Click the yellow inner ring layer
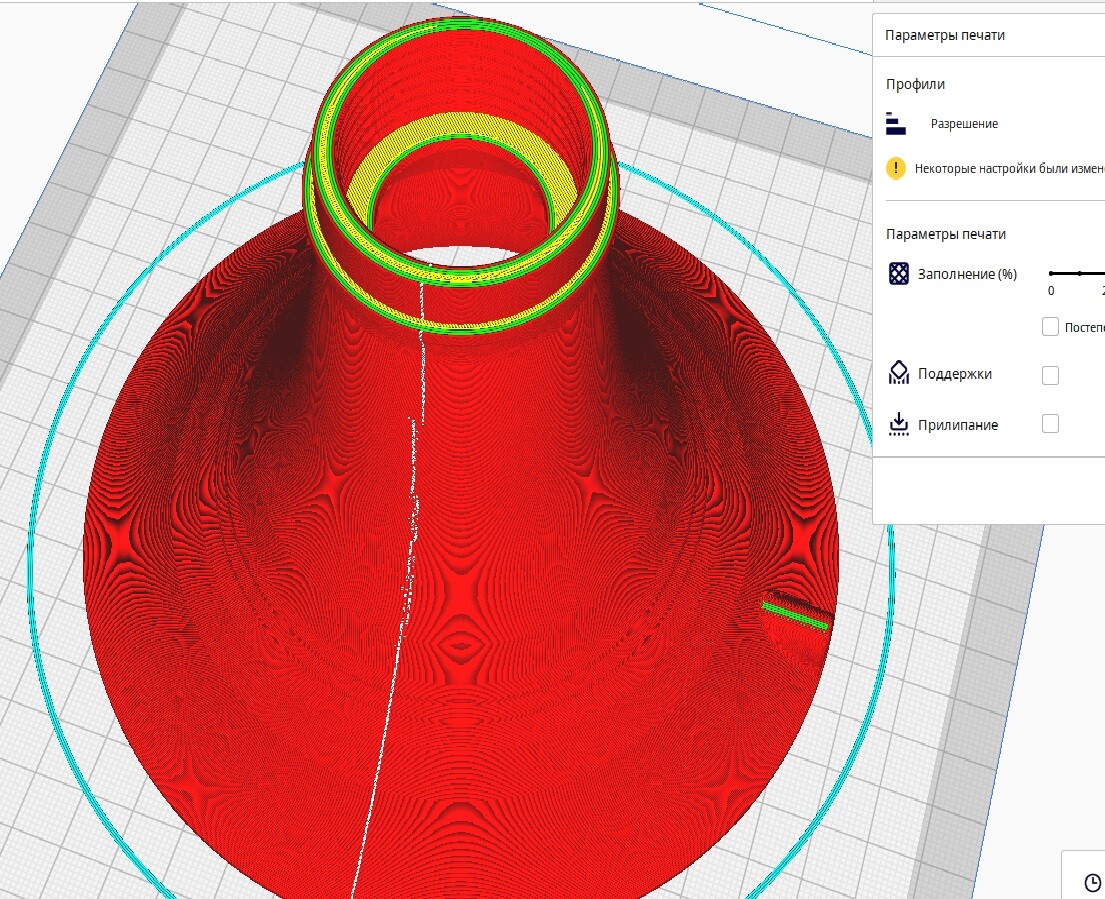This screenshot has height=899, width=1105. 462,134
